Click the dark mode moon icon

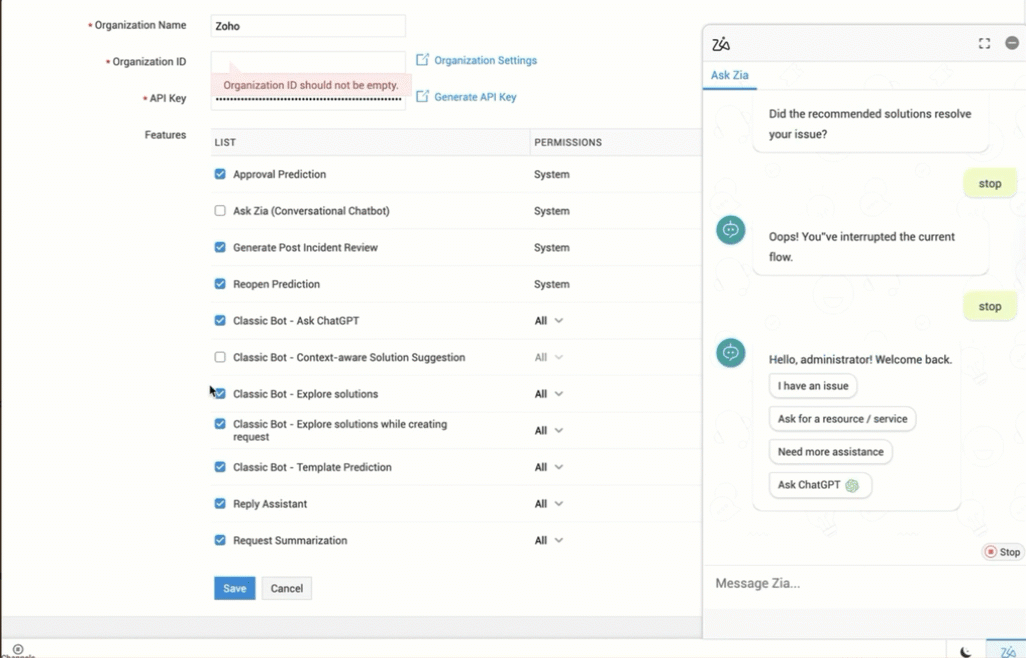[966, 651]
